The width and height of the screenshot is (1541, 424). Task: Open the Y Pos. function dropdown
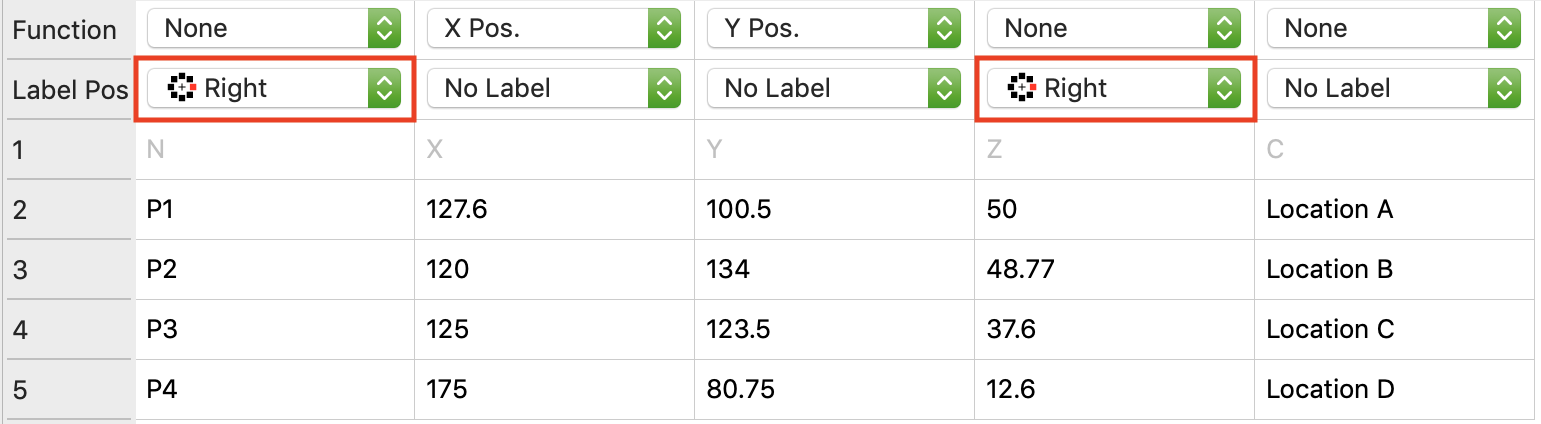tap(834, 29)
